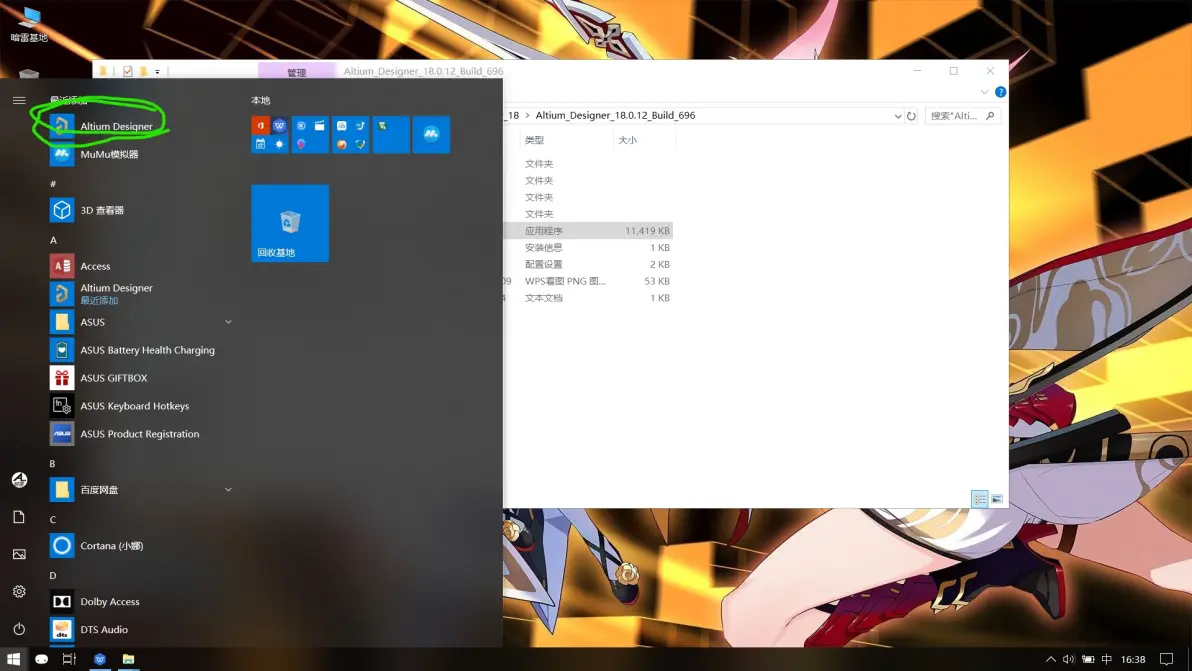Click the 本地 tile group title
Viewport: 1192px width, 671px height.
[x=261, y=100]
